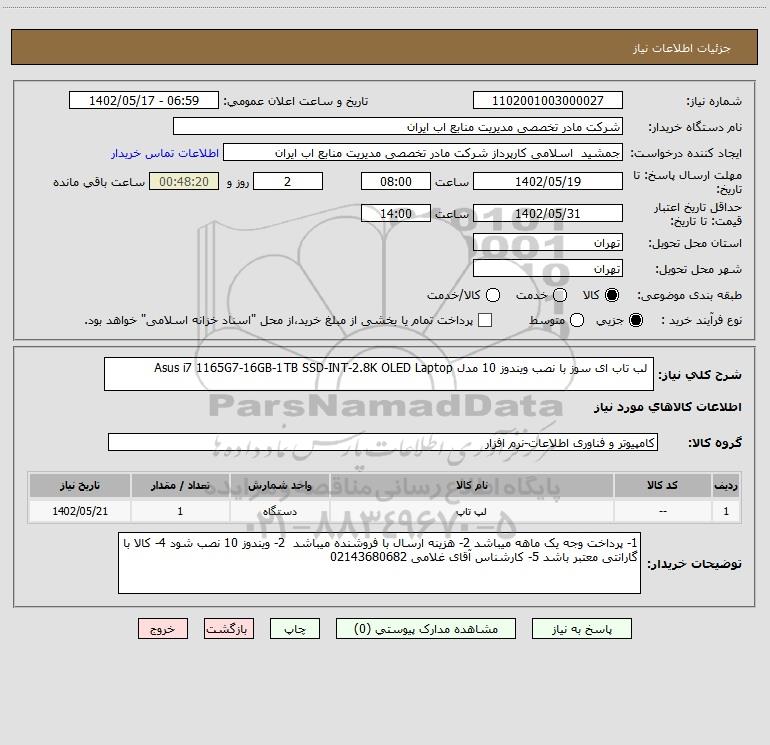Click the پاسخ به نیاز button

[581, 629]
